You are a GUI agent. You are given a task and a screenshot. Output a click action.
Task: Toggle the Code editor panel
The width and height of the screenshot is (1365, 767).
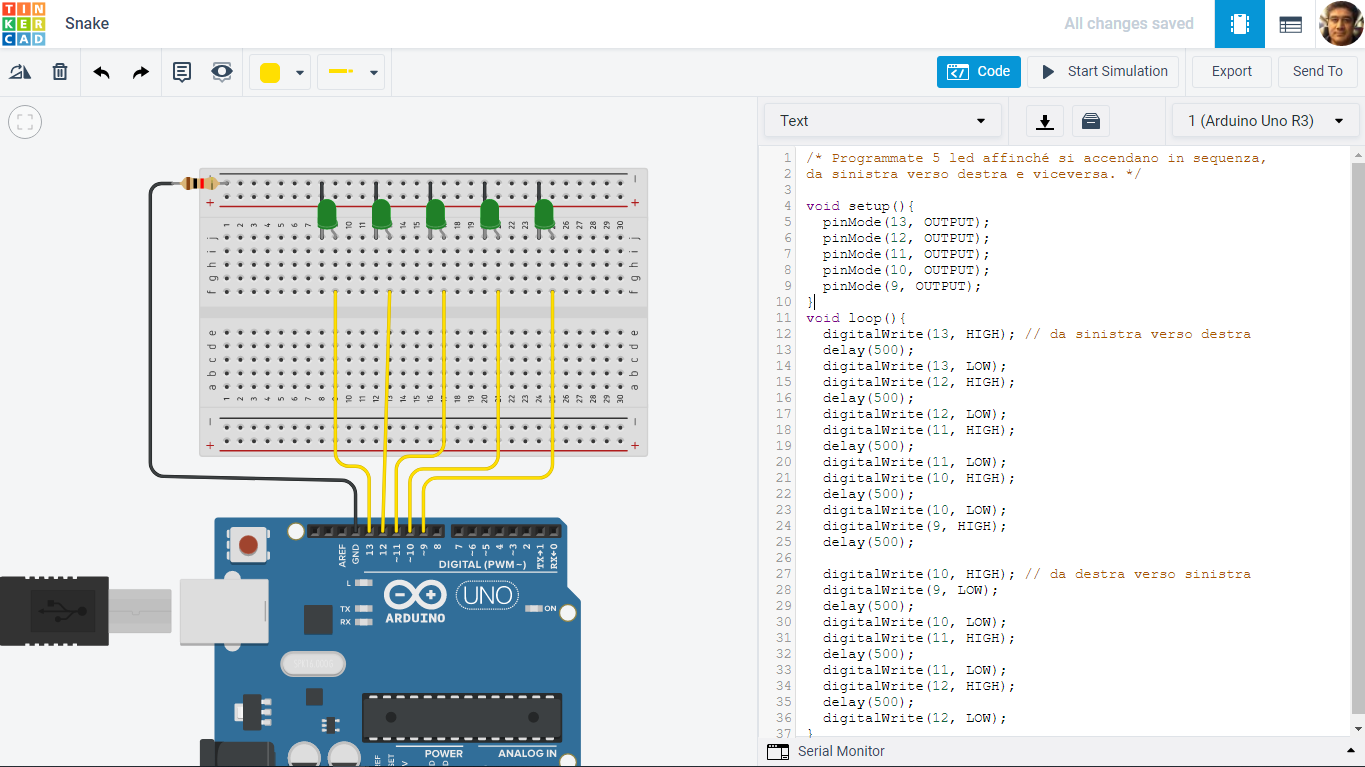[979, 72]
